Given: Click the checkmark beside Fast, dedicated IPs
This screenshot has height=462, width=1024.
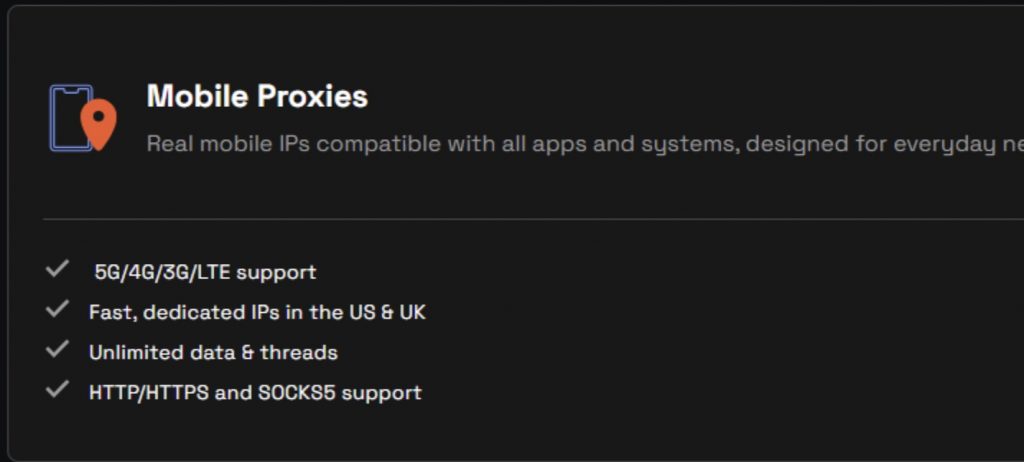Looking at the screenshot, I should (57, 310).
